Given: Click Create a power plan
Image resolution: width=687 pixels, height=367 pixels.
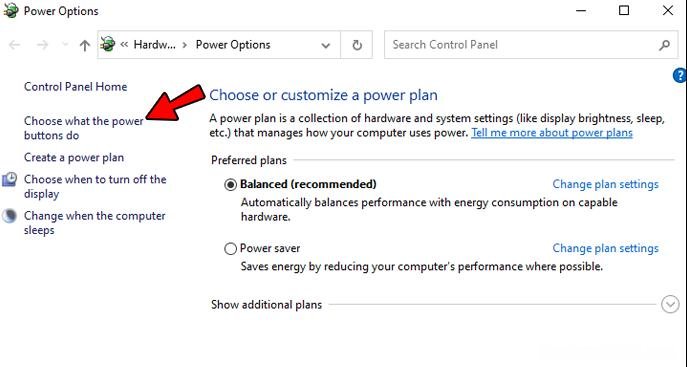Looking at the screenshot, I should click(x=74, y=158).
